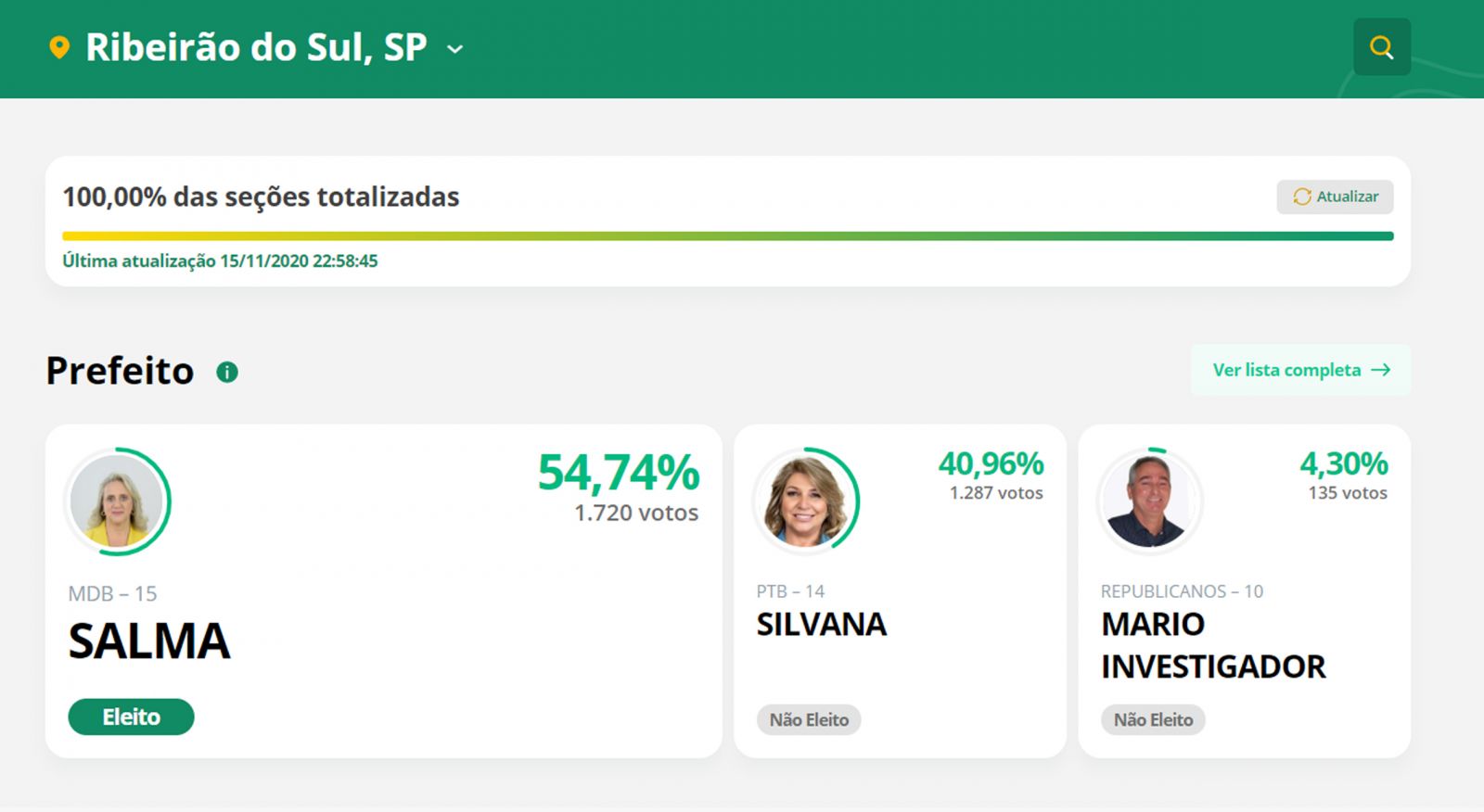Click the location pin icon
1484x812 pixels.
pyautogui.click(x=59, y=47)
